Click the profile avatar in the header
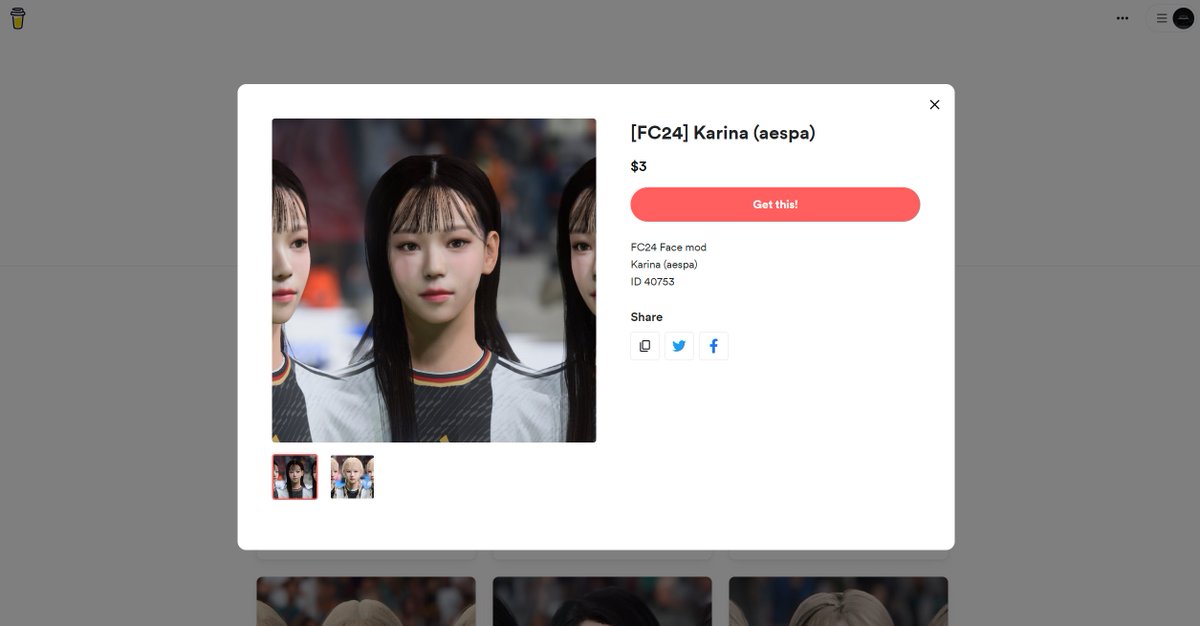The height and width of the screenshot is (626, 1200). click(1182, 18)
